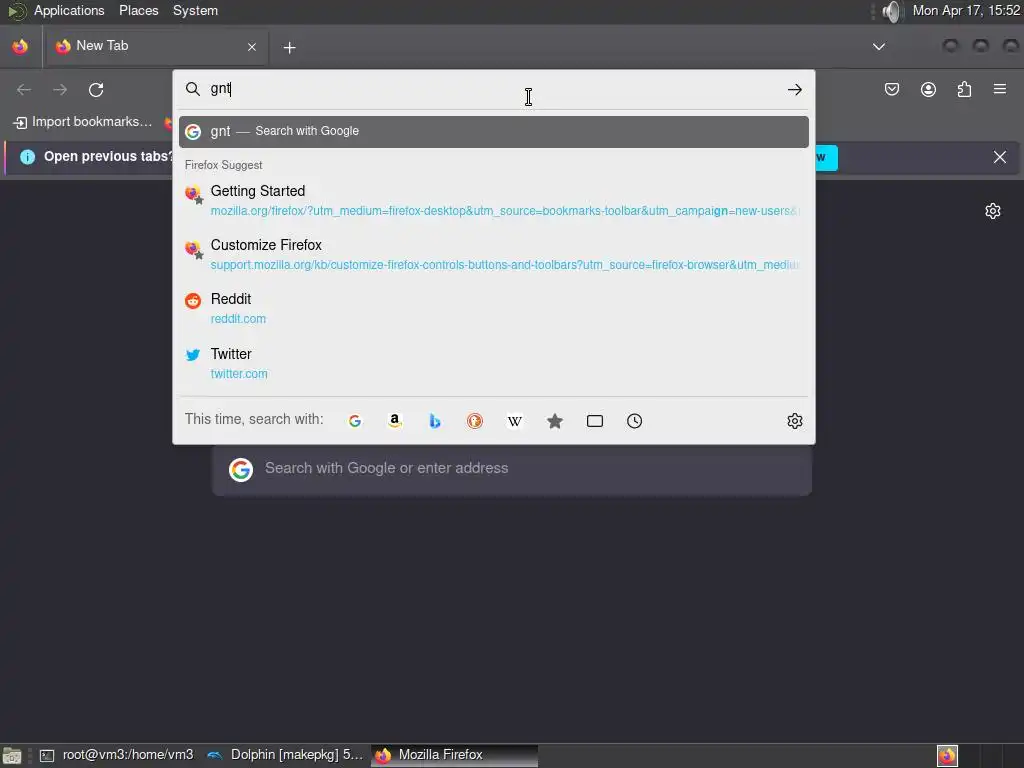Viewport: 1024px width, 768px height.
Task: Search this time with Amazon
Action: 394,421
